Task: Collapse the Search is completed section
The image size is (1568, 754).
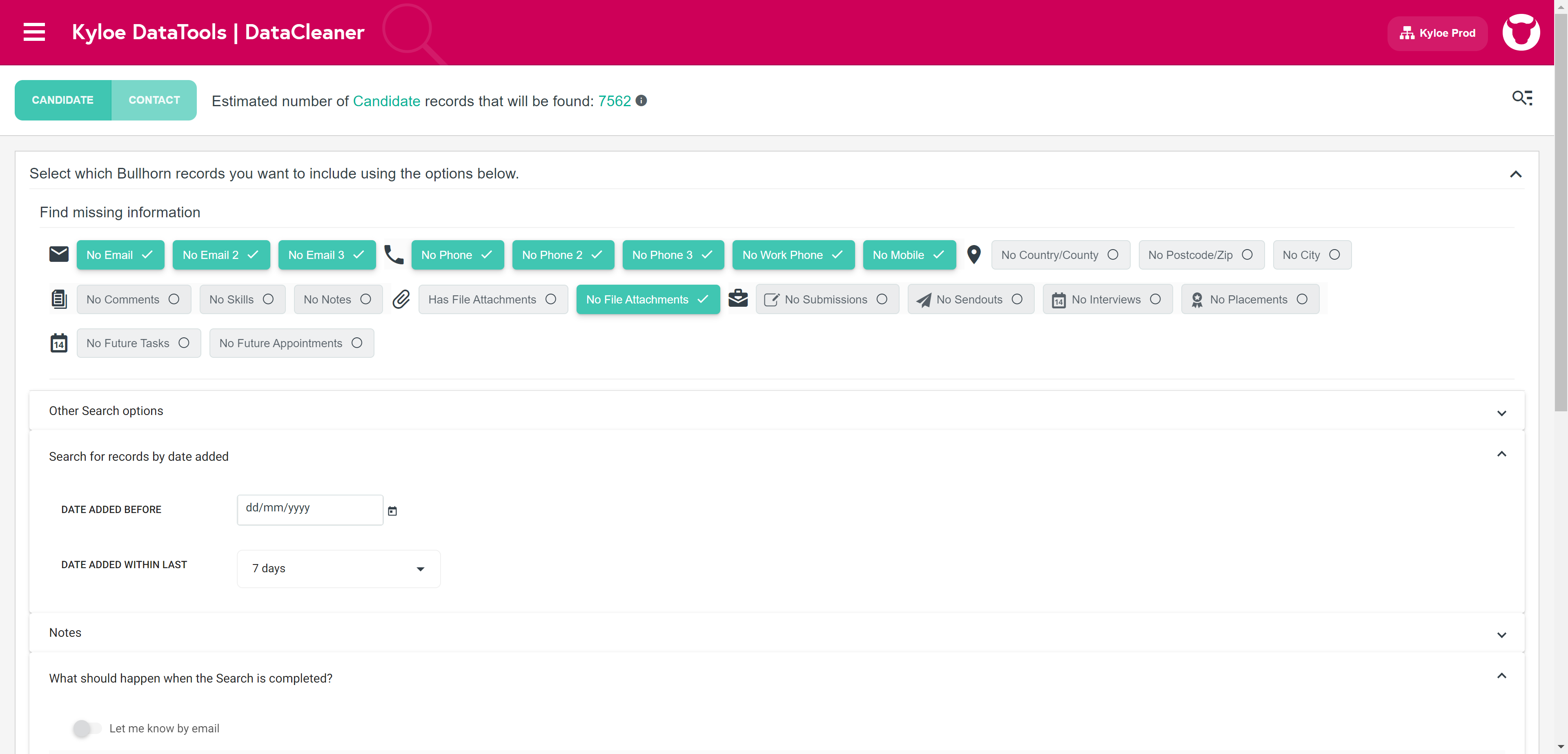Action: tap(1501, 676)
